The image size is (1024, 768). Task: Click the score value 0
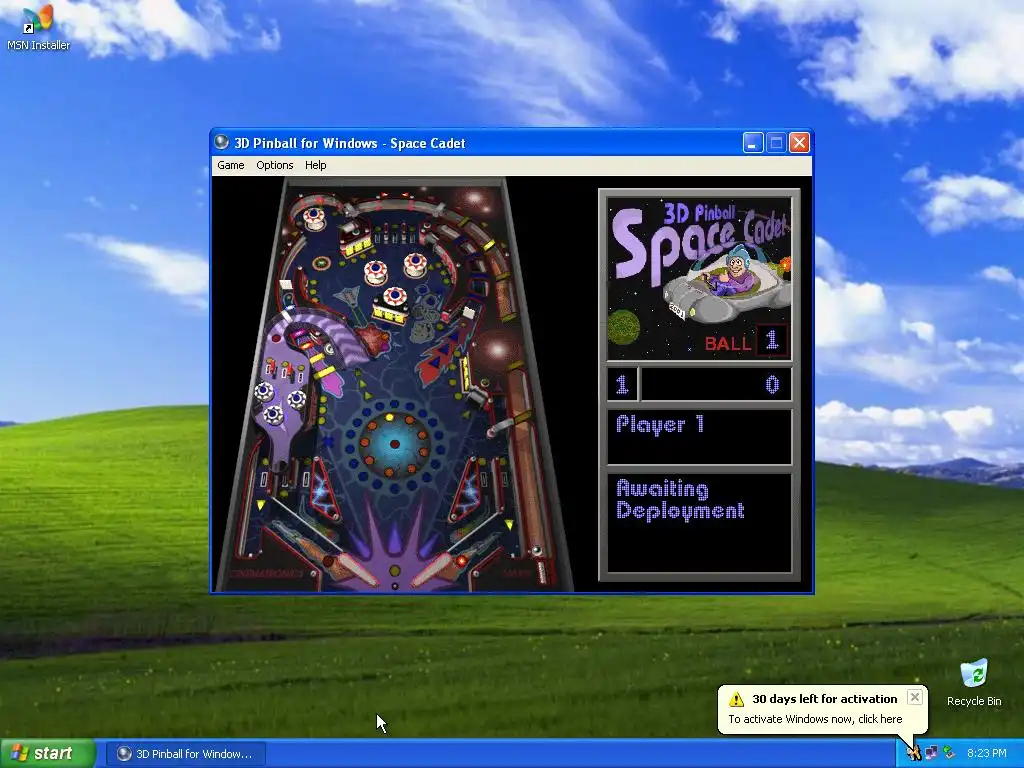point(772,385)
